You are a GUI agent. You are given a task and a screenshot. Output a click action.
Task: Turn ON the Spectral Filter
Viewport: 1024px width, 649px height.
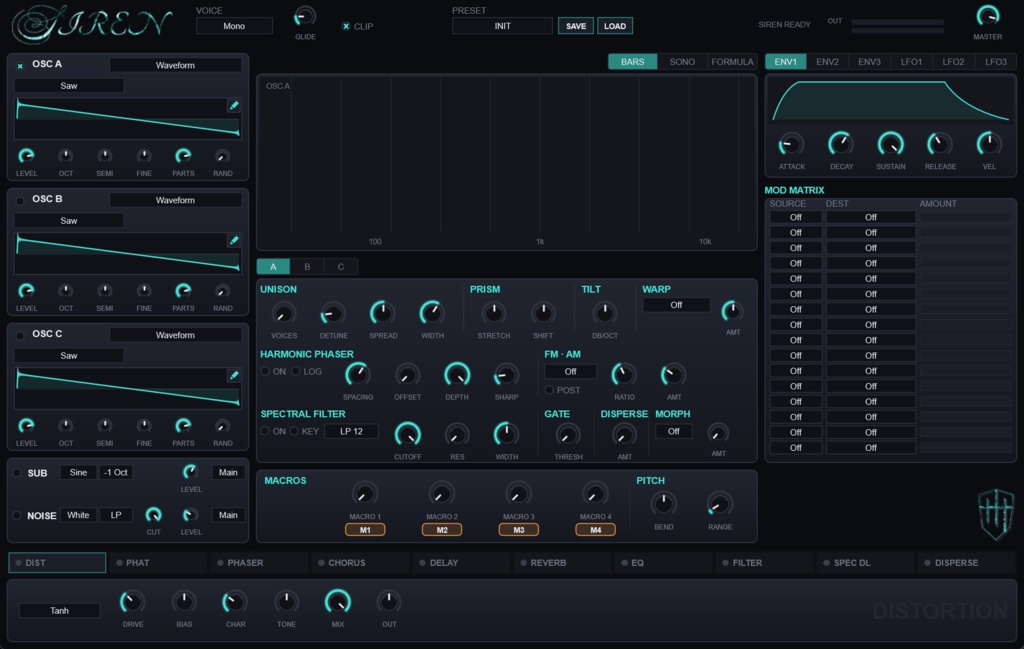click(x=265, y=431)
